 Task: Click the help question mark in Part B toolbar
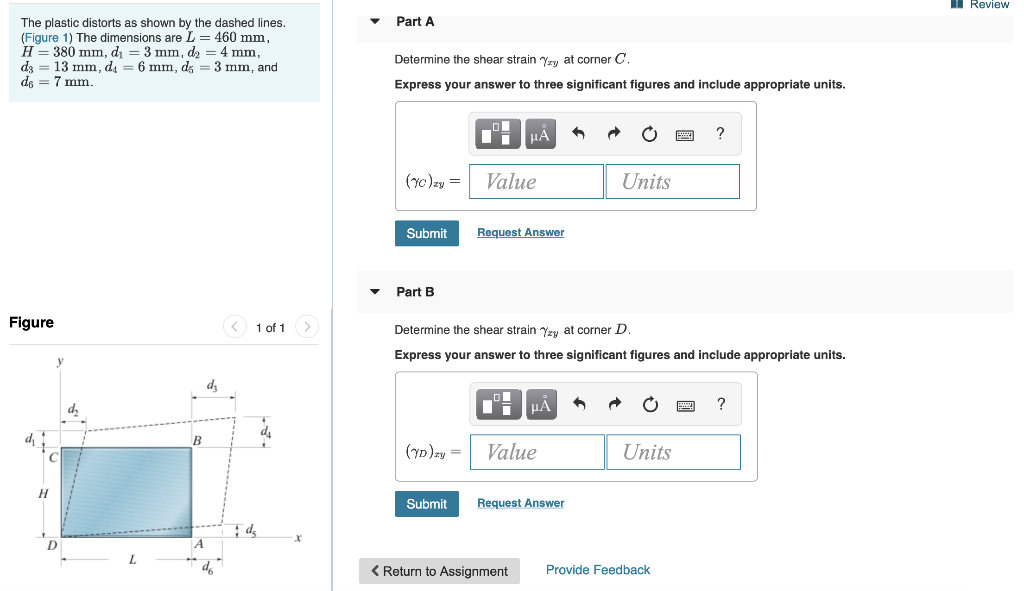[x=721, y=403]
